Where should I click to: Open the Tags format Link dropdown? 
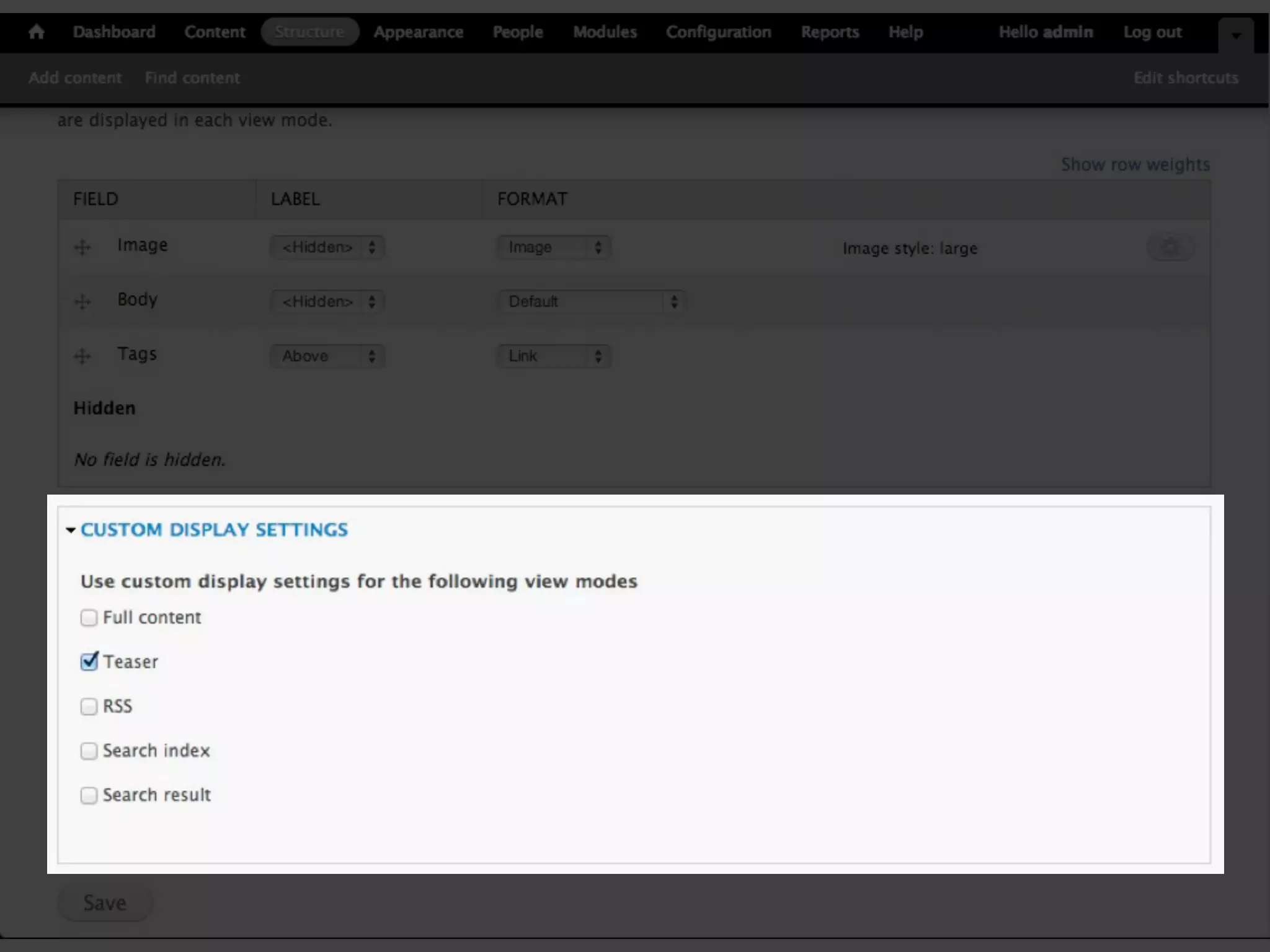coord(553,356)
